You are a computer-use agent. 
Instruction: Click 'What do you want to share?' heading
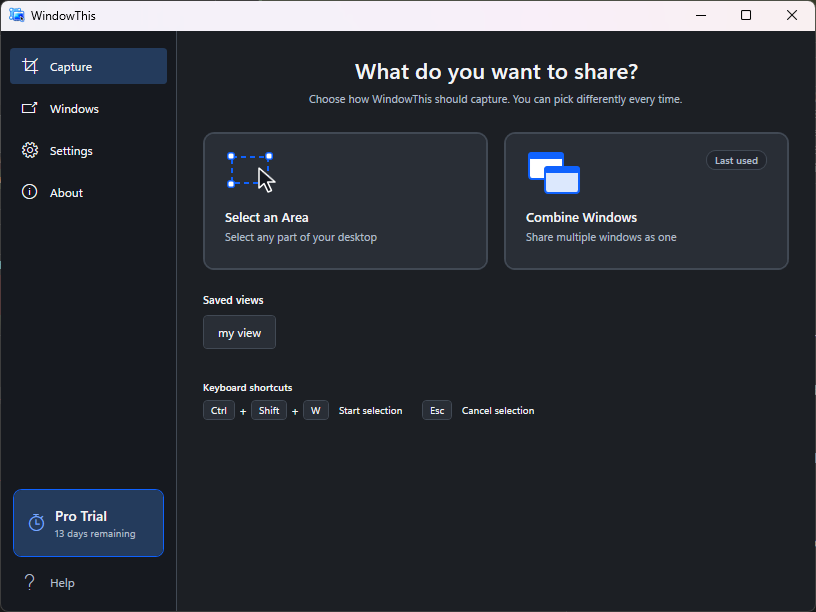tap(496, 71)
